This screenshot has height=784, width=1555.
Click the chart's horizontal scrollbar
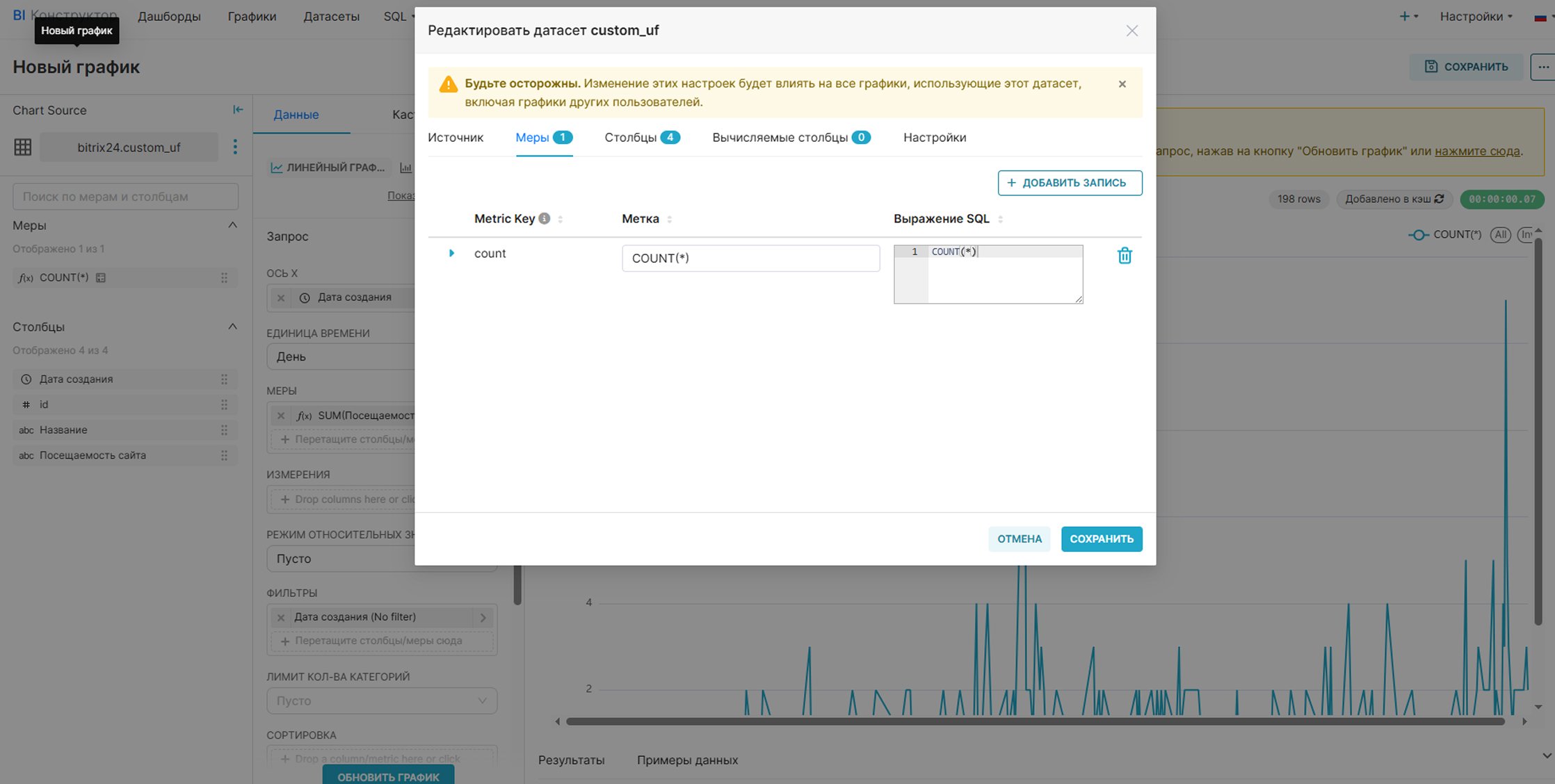point(1035,721)
